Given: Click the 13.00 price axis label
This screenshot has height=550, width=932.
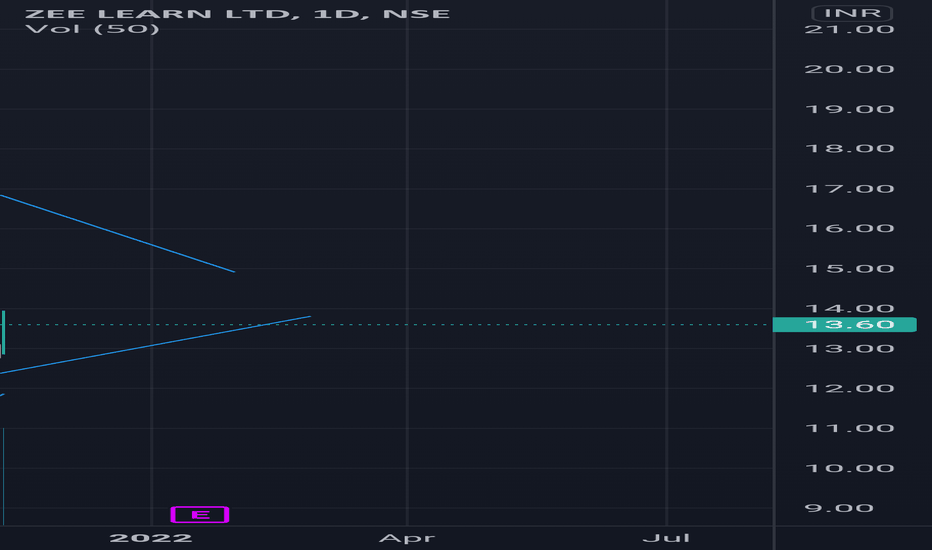Looking at the screenshot, I should [849, 348].
